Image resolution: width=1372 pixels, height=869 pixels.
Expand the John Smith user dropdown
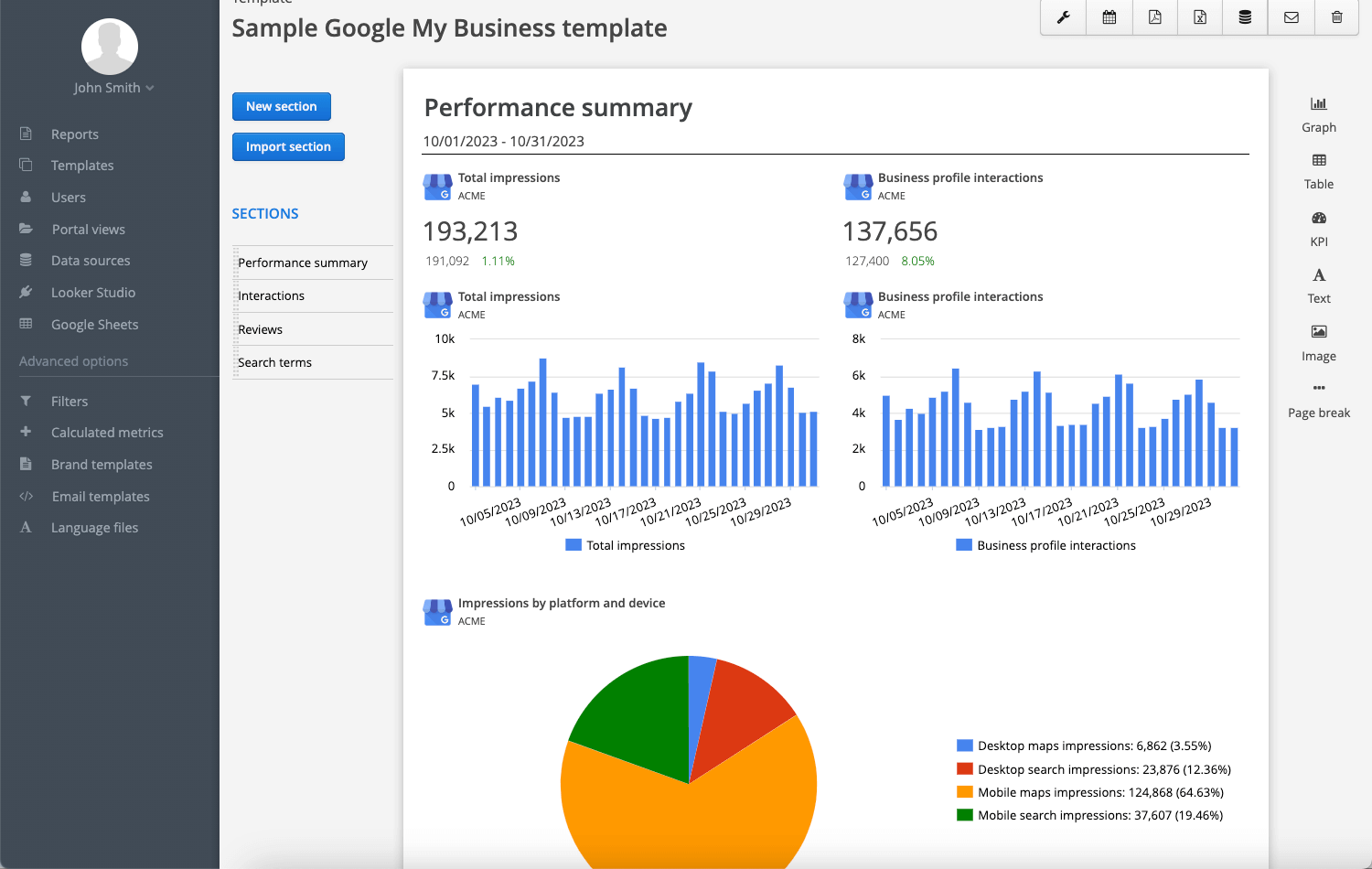coord(114,88)
